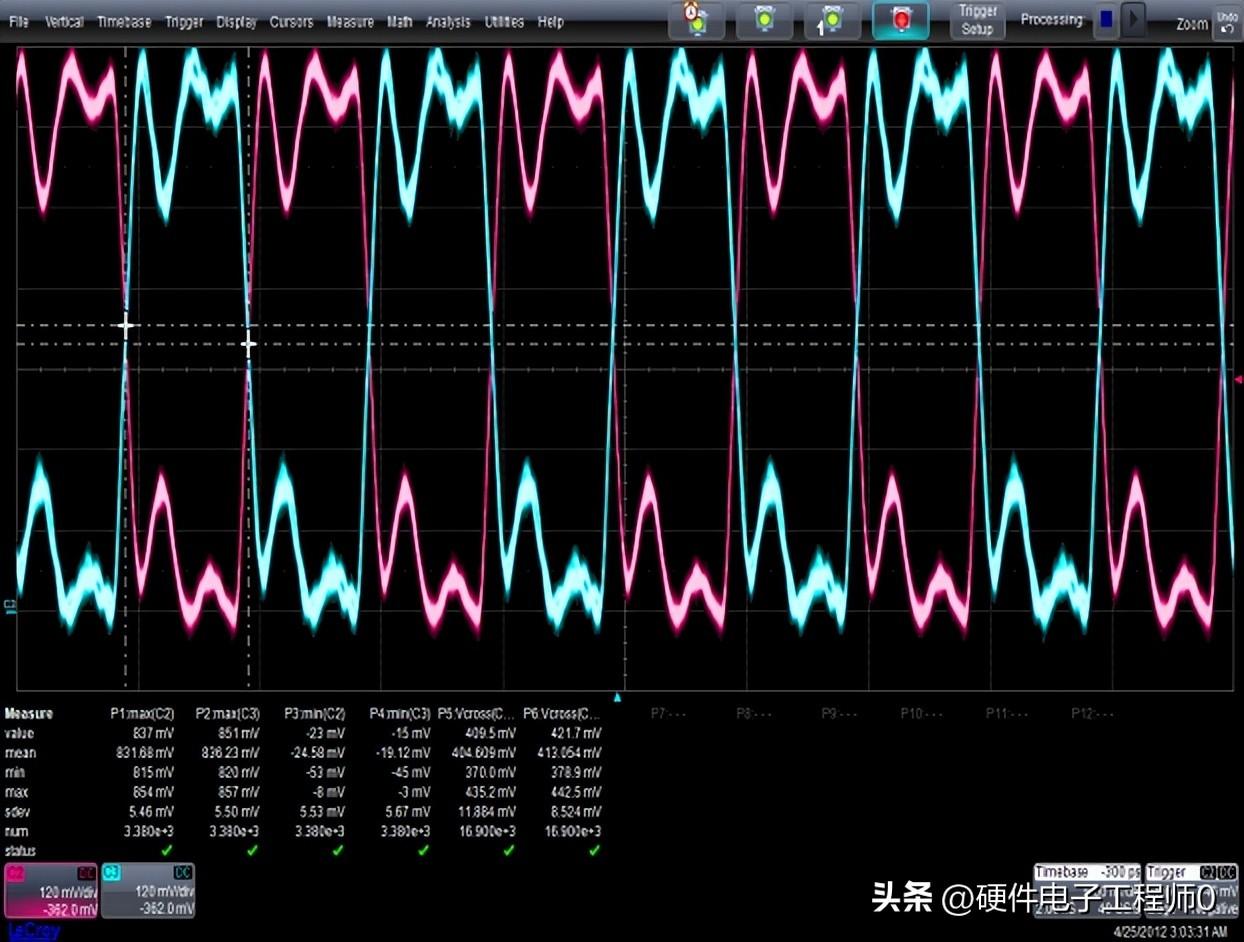This screenshot has width=1244, height=942.
Task: Open the File menu
Action: click(x=18, y=22)
